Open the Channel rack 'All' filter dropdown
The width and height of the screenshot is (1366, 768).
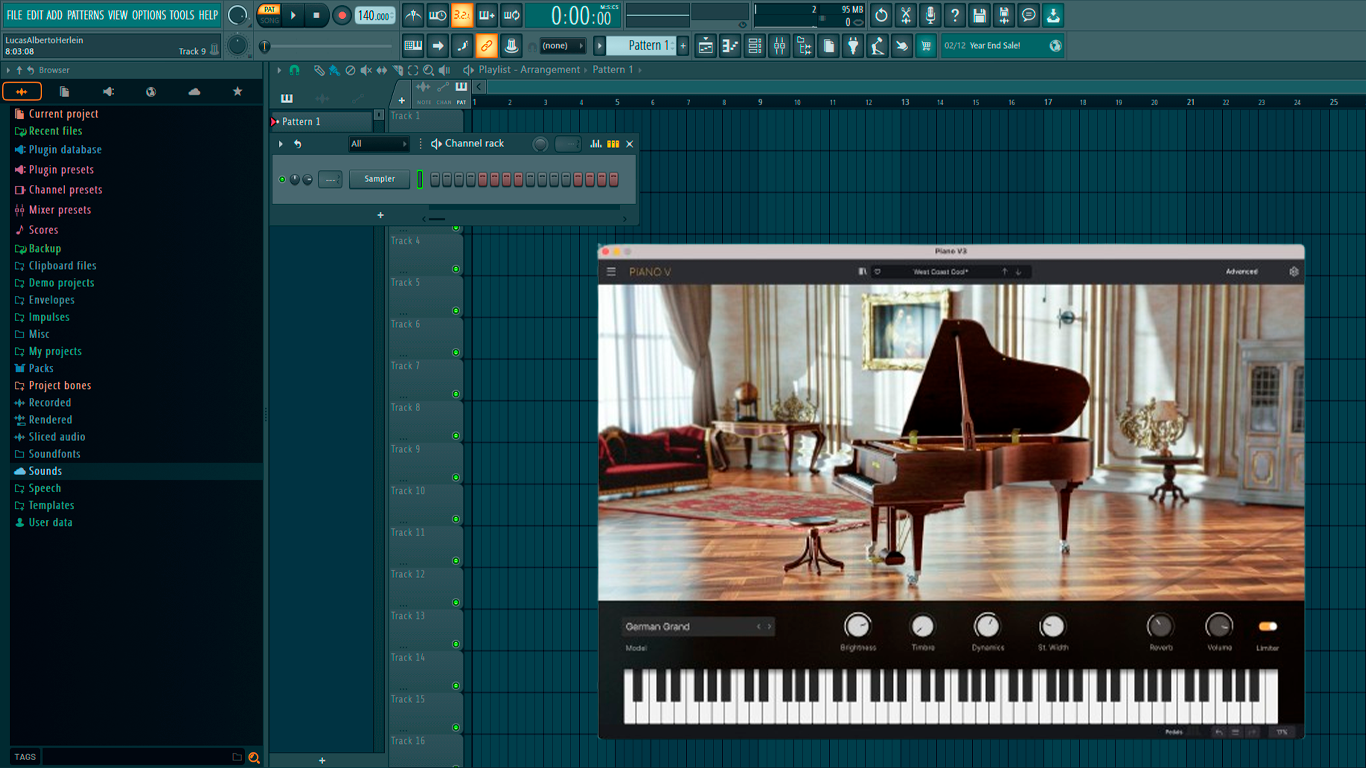click(x=379, y=144)
